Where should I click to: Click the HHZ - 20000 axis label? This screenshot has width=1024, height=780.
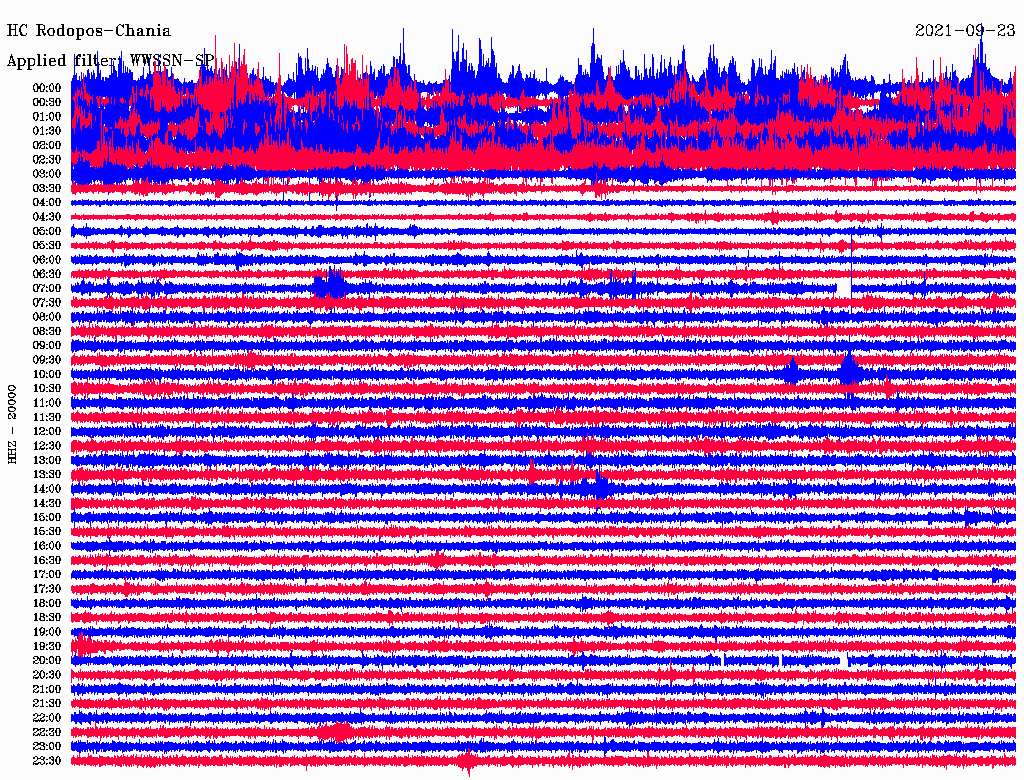(x=13, y=423)
